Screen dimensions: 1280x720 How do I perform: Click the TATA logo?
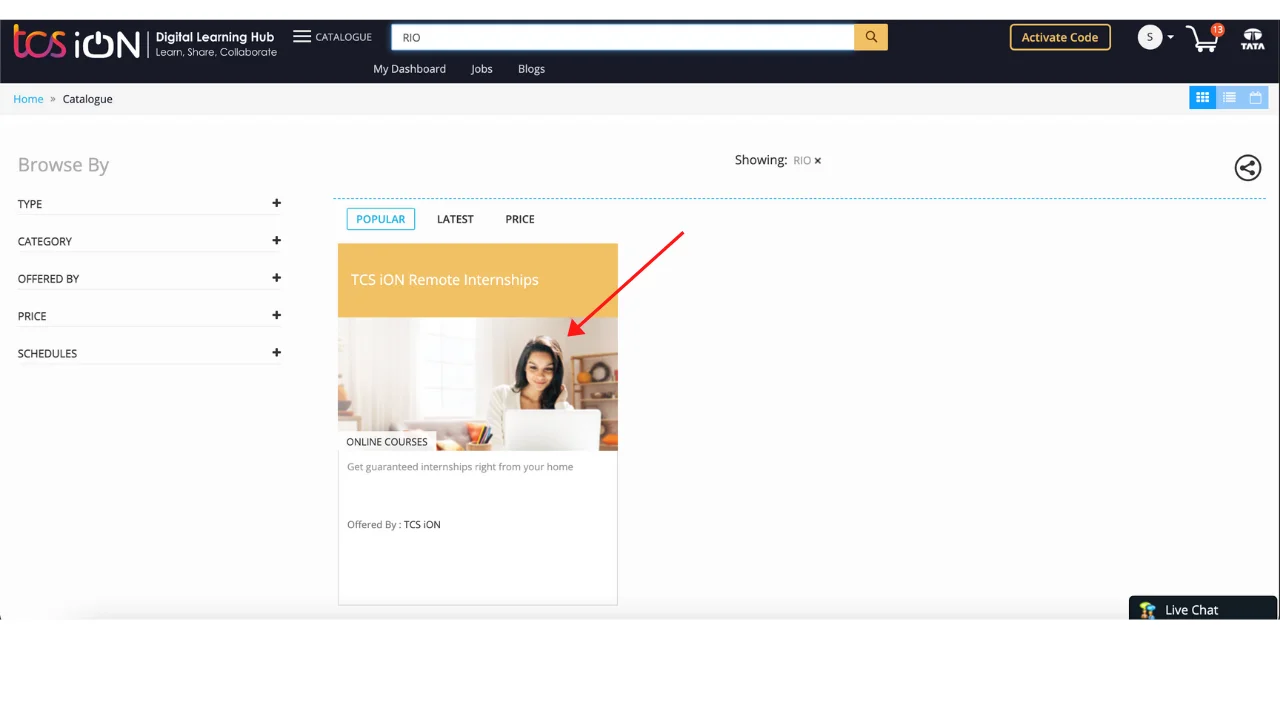[1252, 40]
